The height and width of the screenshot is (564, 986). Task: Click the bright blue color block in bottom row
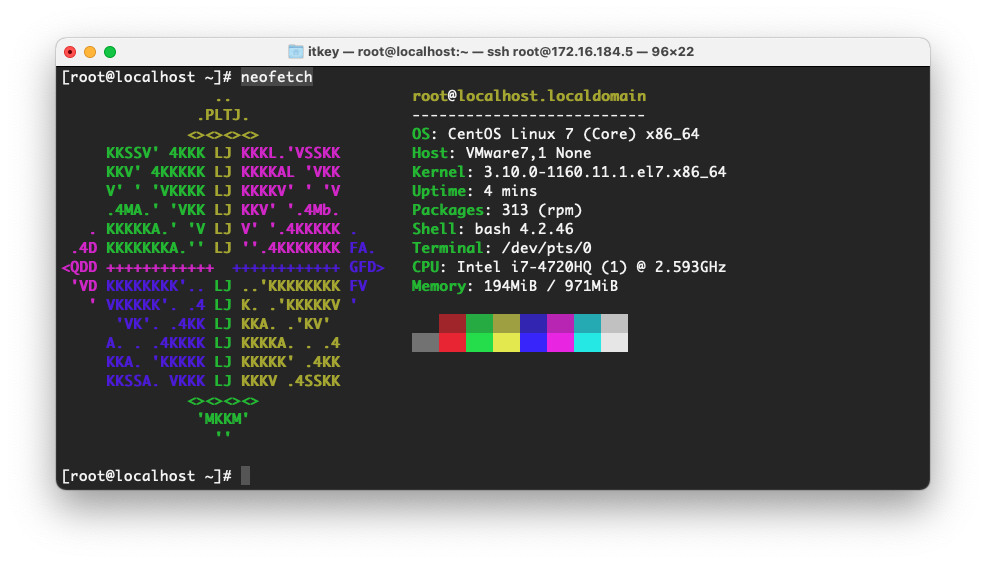coord(533,342)
